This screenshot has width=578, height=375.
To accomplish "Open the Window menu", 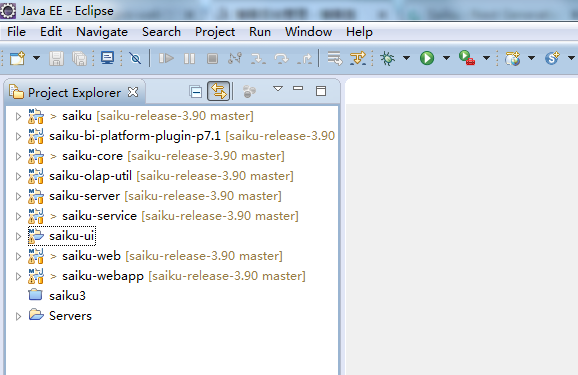I will [309, 32].
